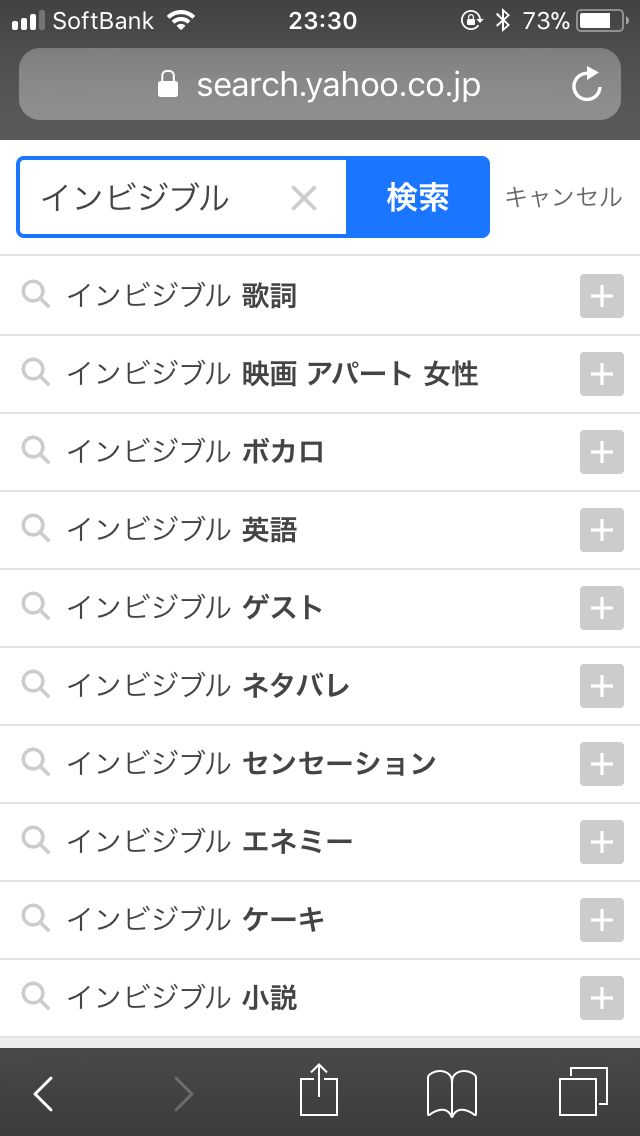Focus the search field containing インビジブル
The image size is (640, 1136).
(x=150, y=198)
